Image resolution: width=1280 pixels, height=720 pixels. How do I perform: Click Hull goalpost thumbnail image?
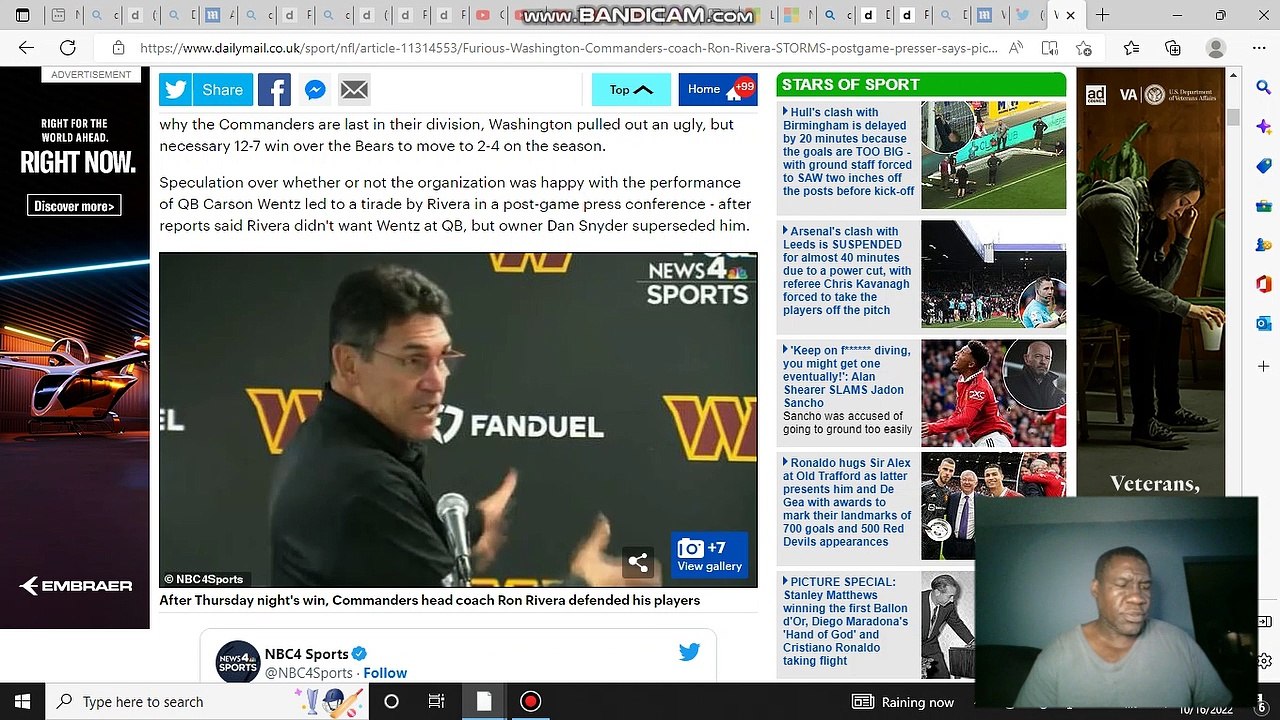tap(993, 155)
